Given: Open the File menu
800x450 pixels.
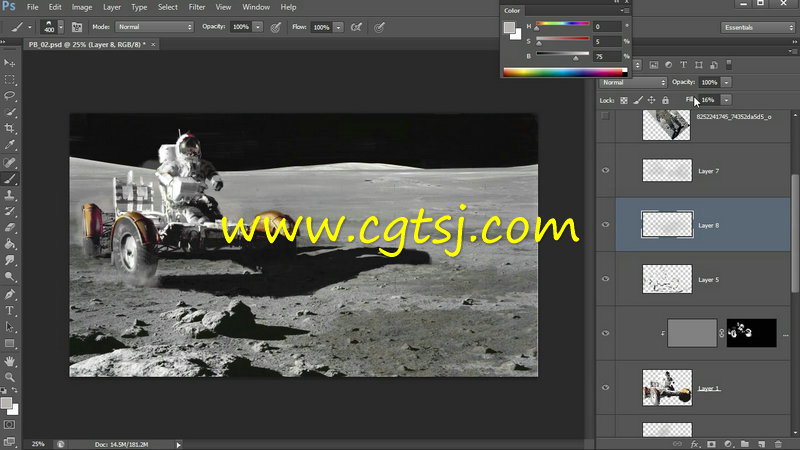Looking at the screenshot, I should 33,7.
